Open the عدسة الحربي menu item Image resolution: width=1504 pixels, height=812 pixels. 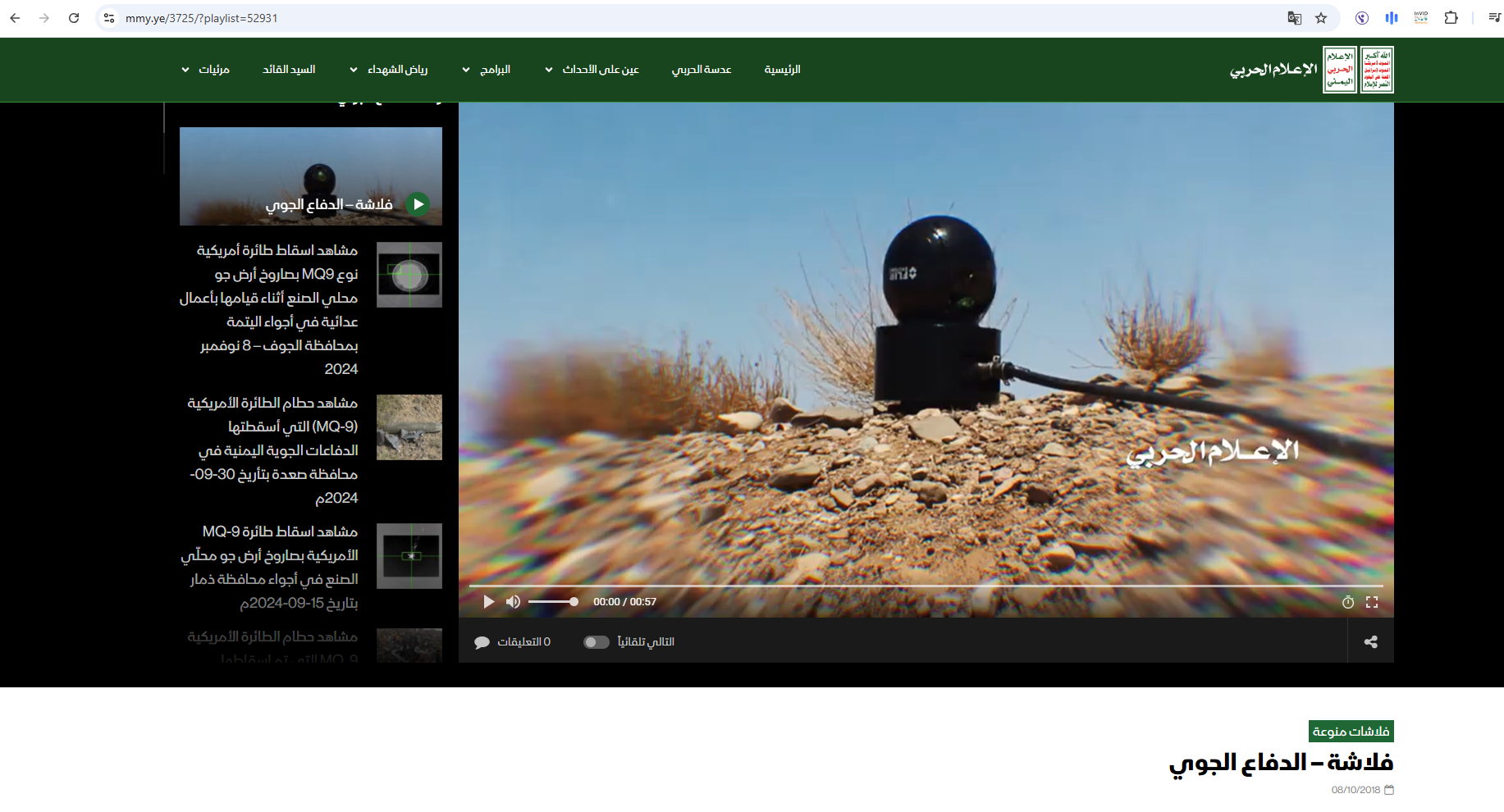point(702,70)
